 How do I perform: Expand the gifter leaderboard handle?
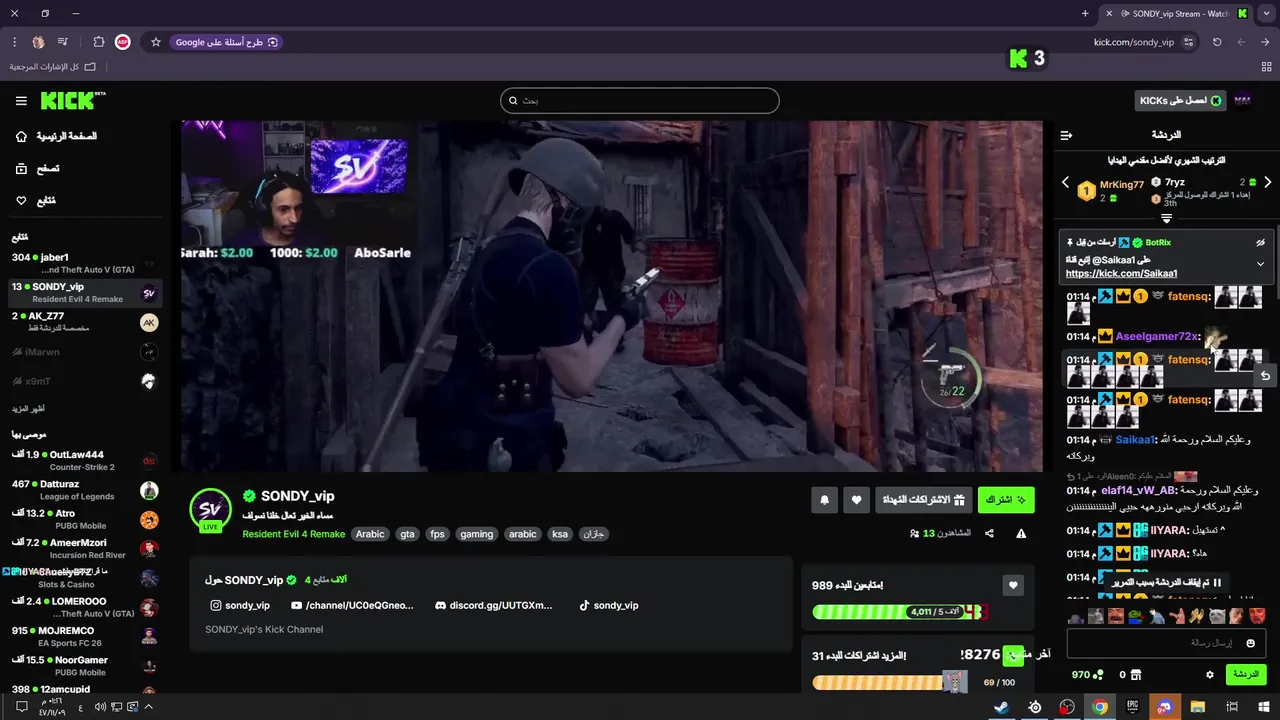coord(1166,218)
